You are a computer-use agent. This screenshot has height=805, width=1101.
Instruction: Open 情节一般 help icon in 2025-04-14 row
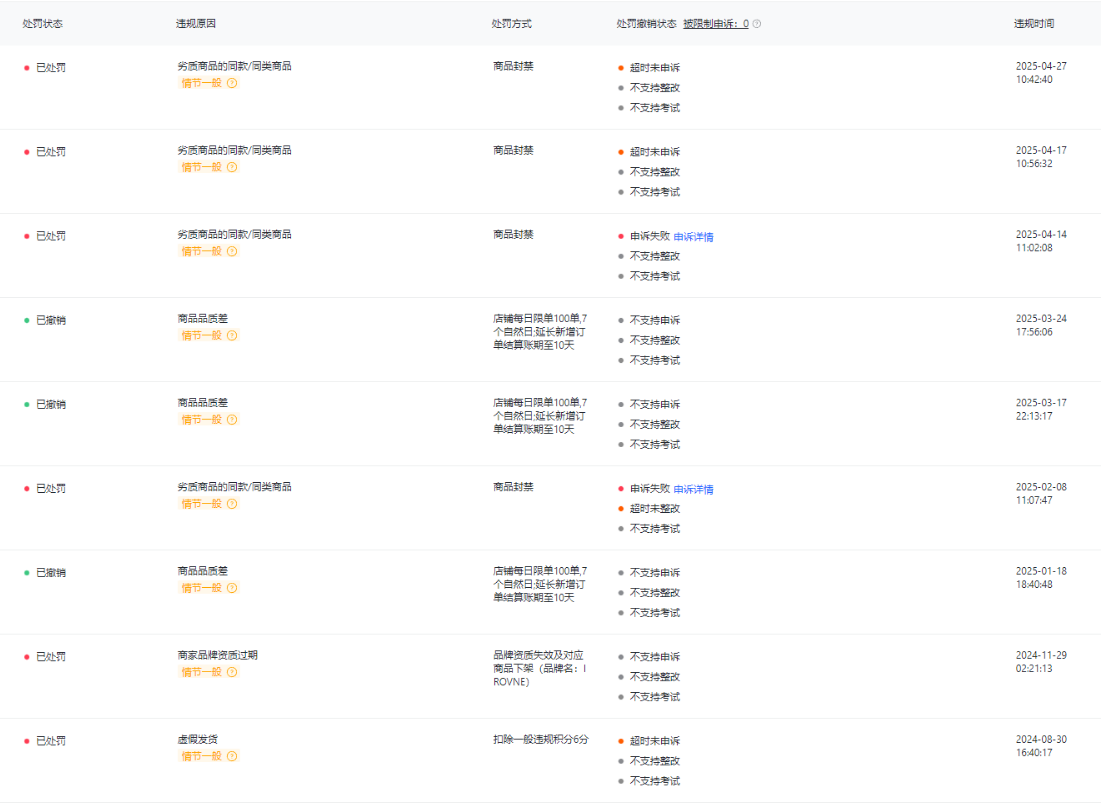pyautogui.click(x=232, y=251)
